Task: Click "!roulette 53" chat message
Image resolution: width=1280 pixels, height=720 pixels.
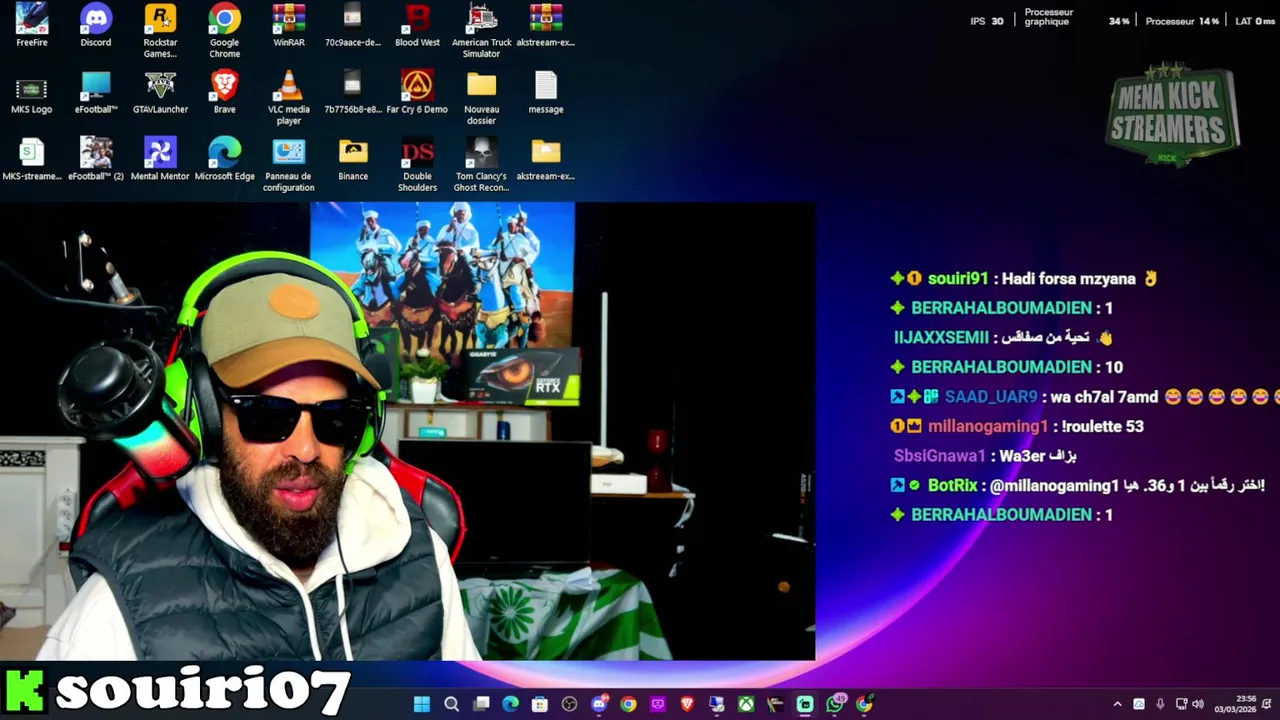Action: coord(1102,426)
